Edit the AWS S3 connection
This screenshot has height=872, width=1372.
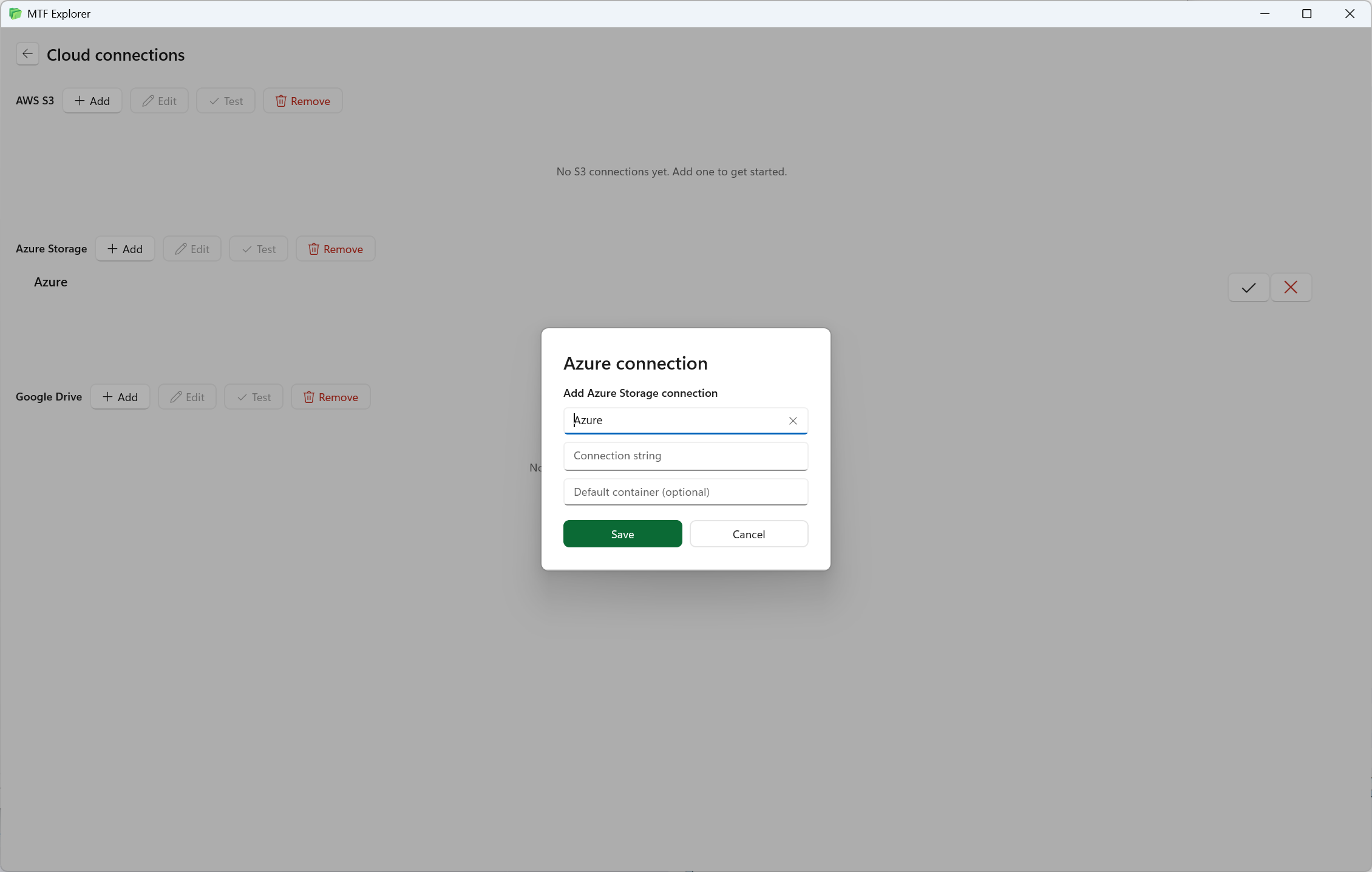click(159, 101)
